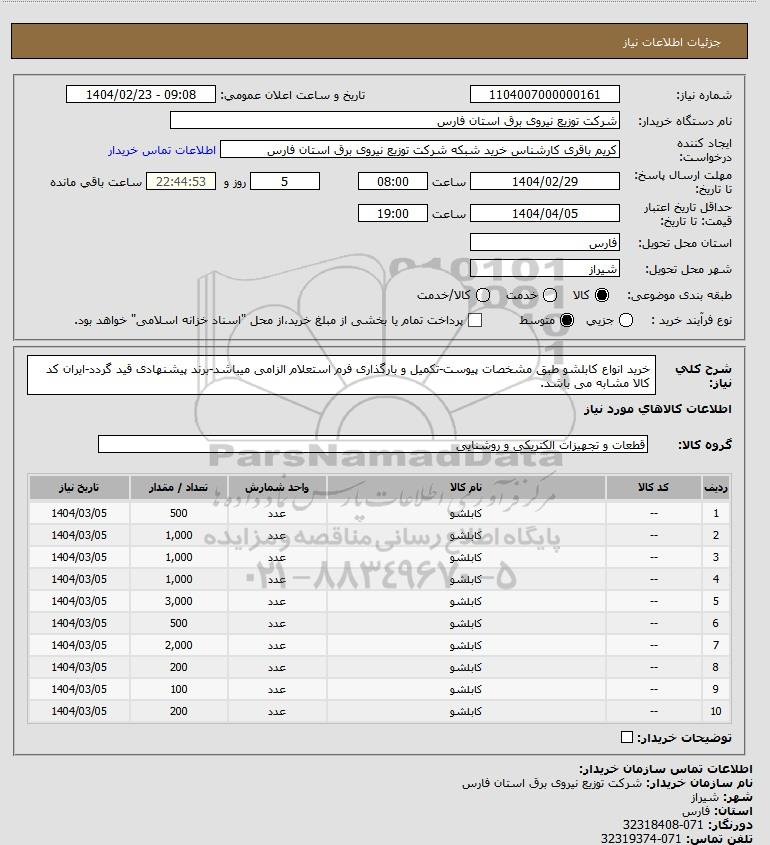
Task: Click the response deadline hour 08:00
Action: [x=393, y=181]
